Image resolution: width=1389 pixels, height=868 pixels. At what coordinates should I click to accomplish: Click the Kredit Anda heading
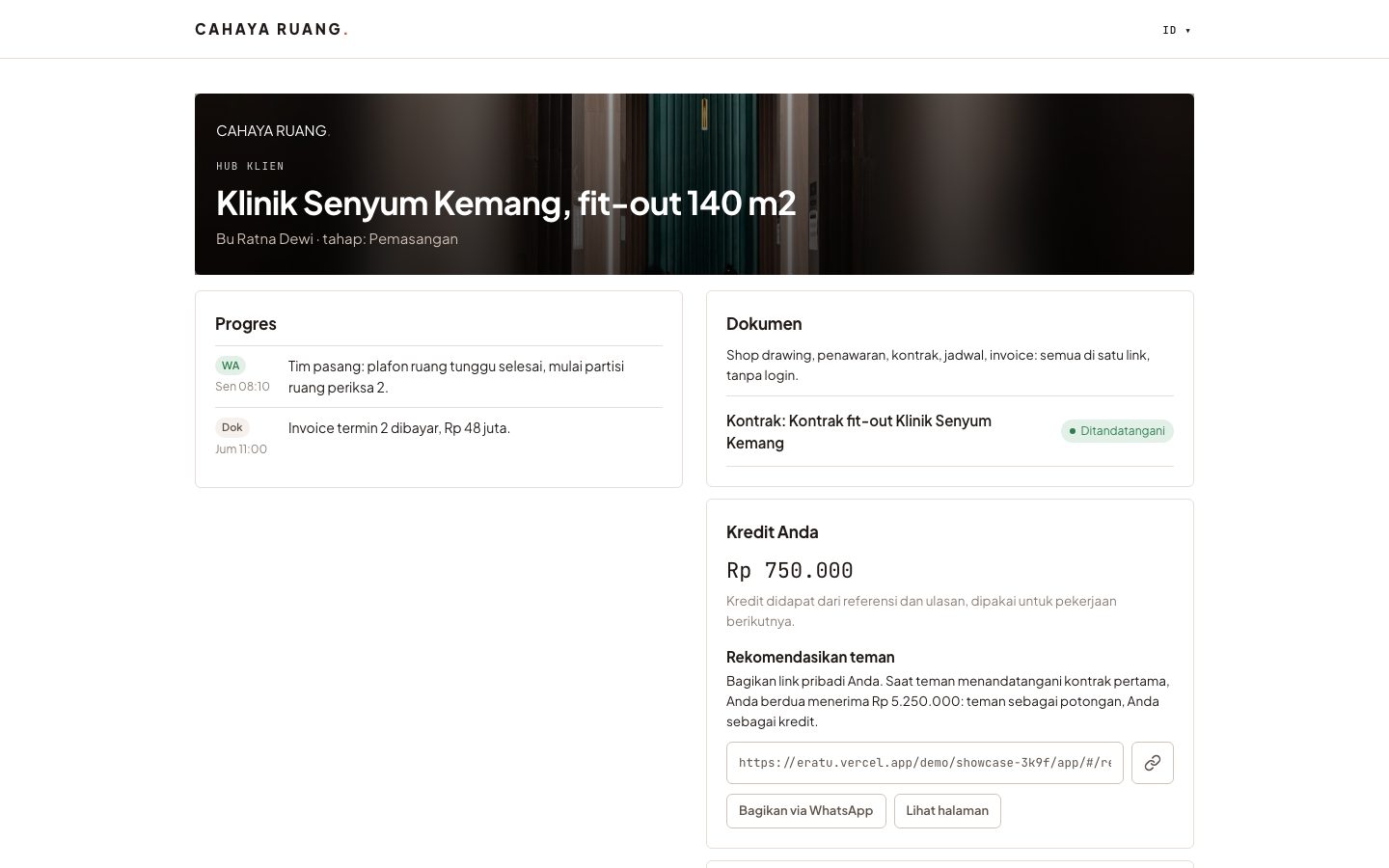coord(772,532)
